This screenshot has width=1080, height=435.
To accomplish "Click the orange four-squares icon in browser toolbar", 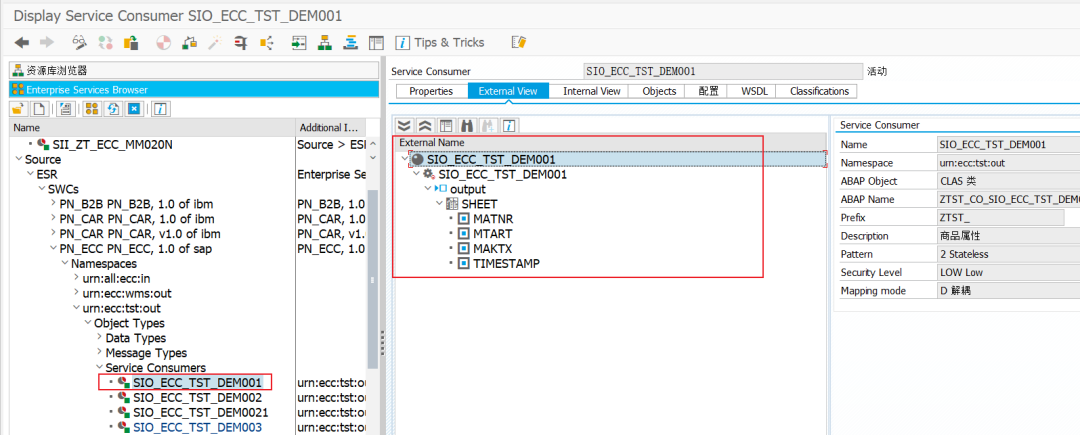I will pos(91,108).
